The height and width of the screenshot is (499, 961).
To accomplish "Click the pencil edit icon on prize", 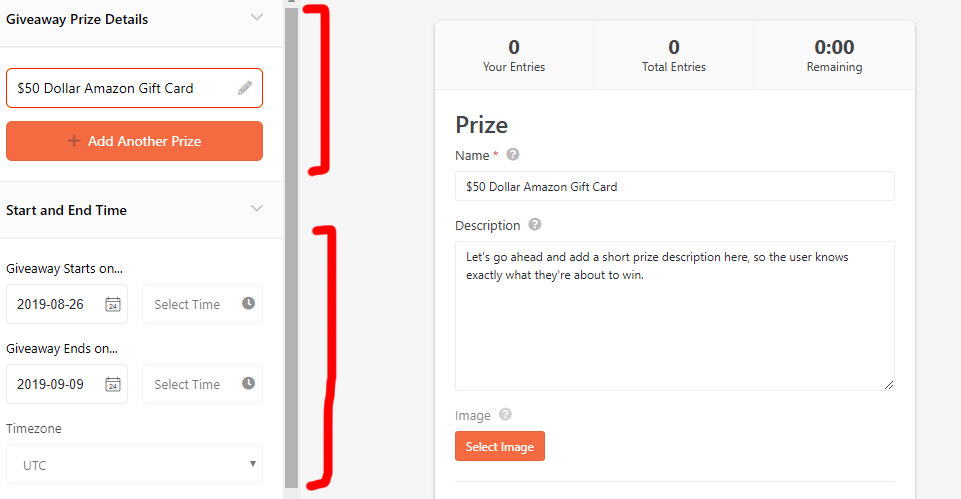I will click(x=245, y=88).
